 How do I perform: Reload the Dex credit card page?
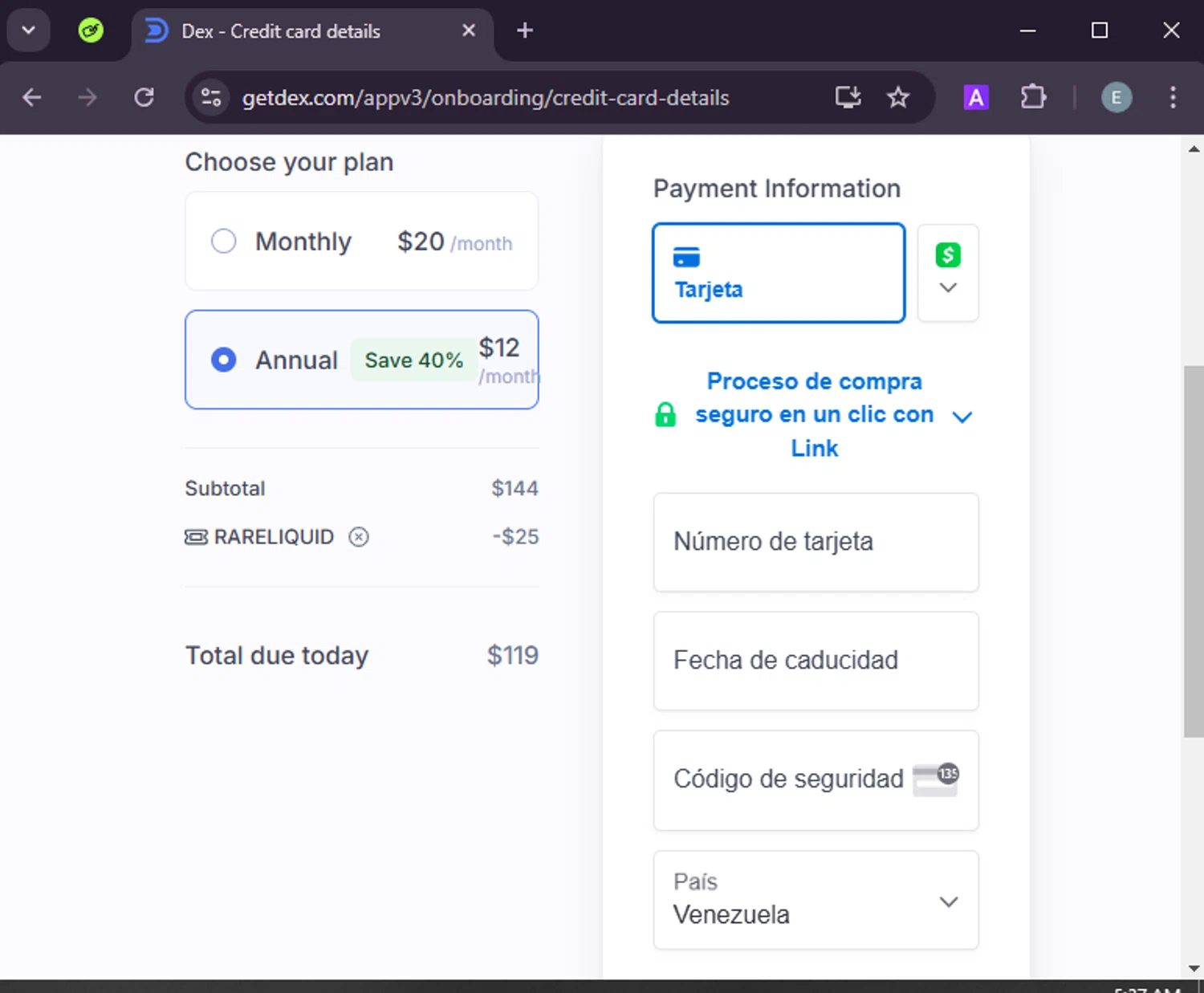tap(144, 98)
